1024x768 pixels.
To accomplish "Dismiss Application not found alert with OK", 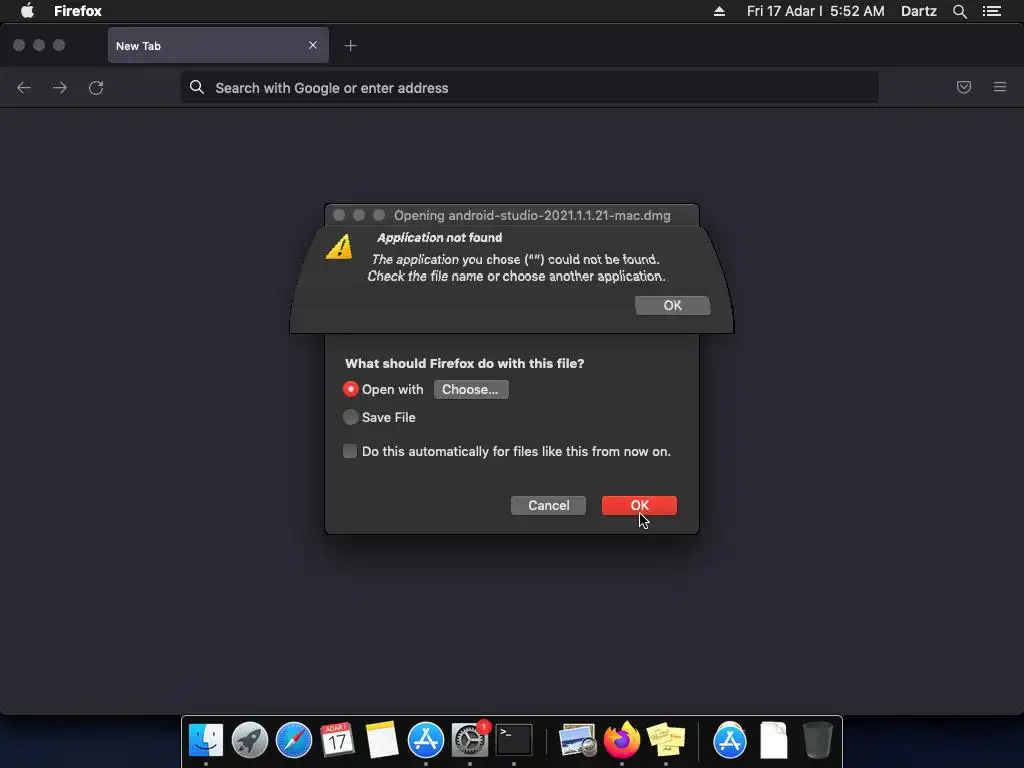I will coord(673,306).
